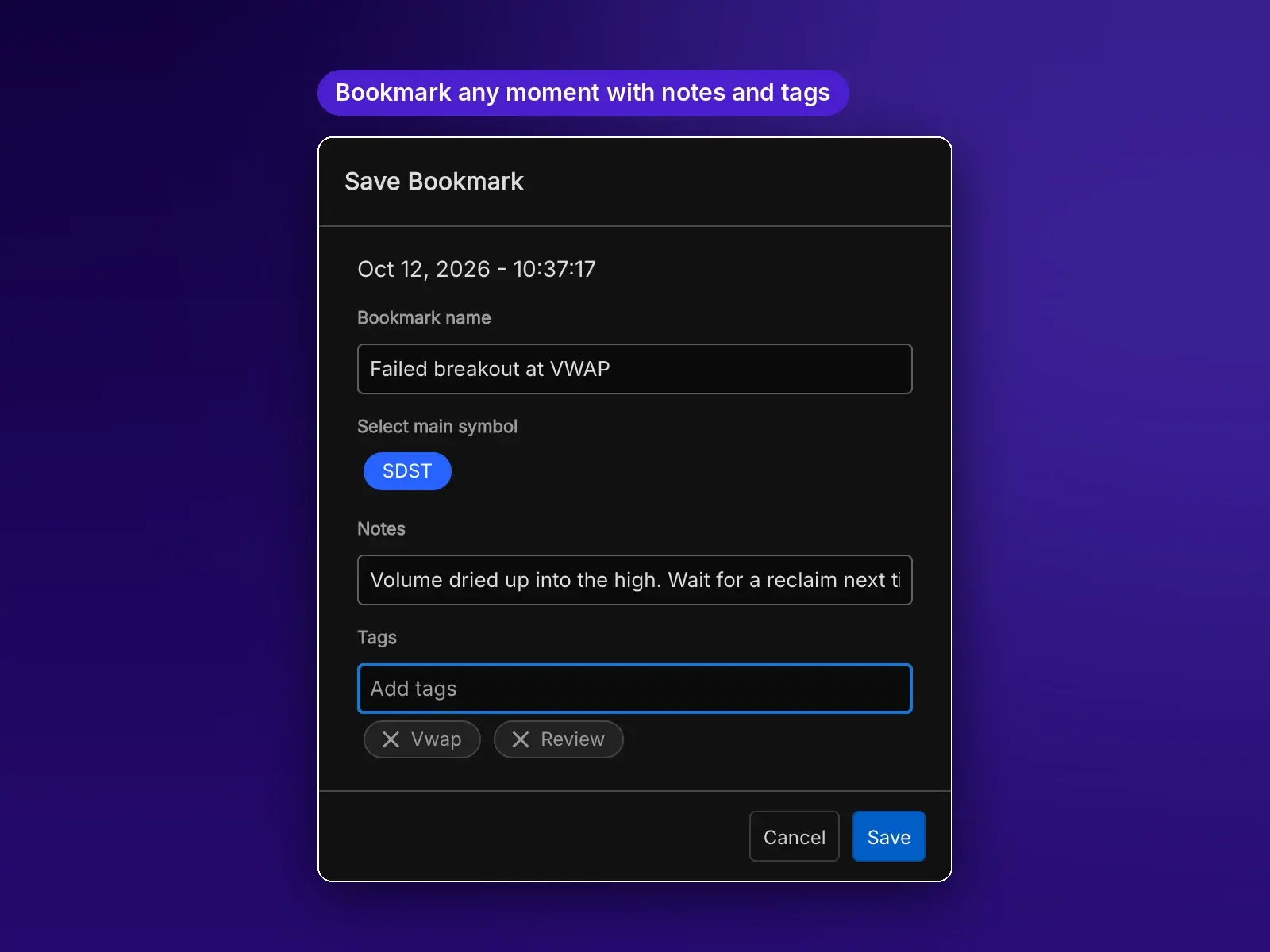Cancel the Save Bookmark dialog
The image size is (1270, 952).
(x=795, y=836)
